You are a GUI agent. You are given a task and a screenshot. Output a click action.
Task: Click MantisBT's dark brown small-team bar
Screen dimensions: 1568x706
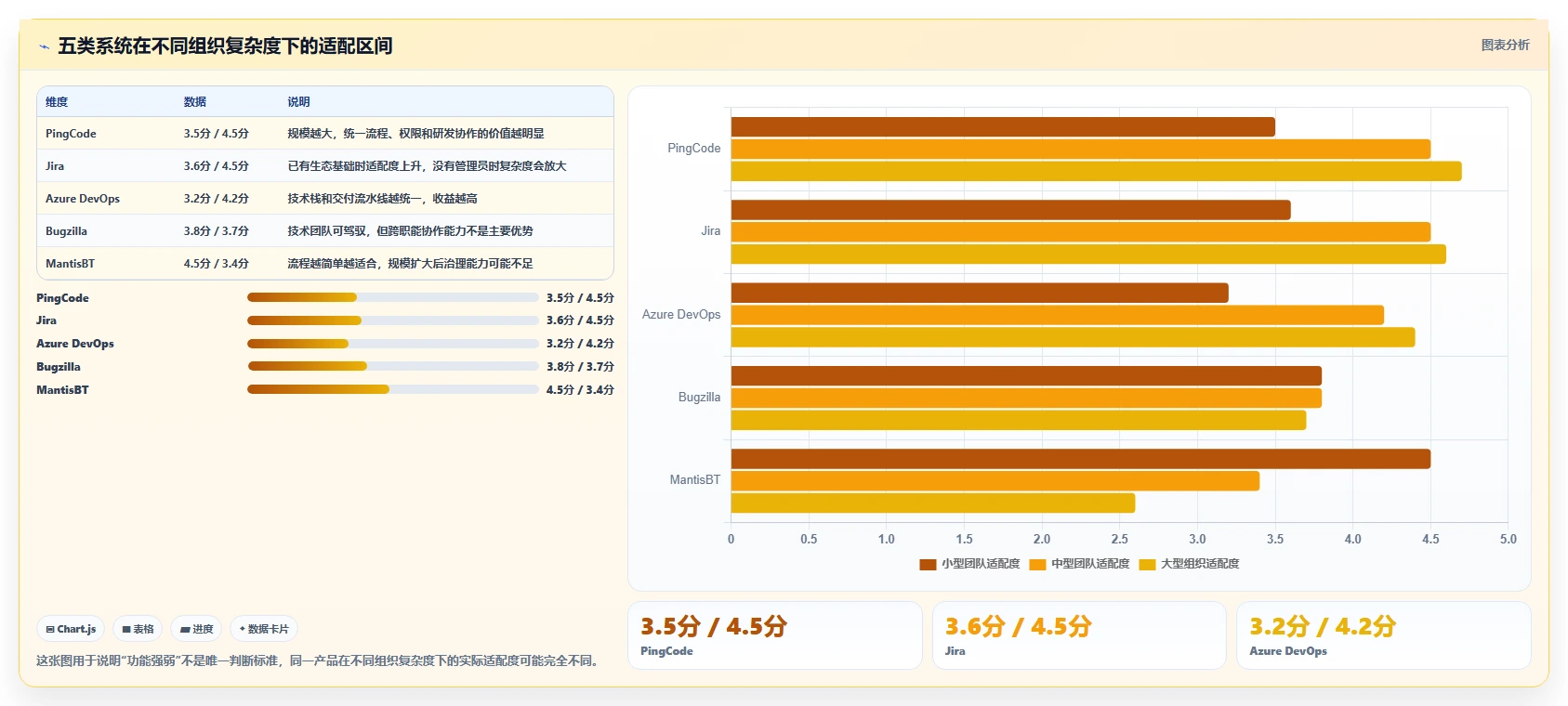click(1081, 459)
